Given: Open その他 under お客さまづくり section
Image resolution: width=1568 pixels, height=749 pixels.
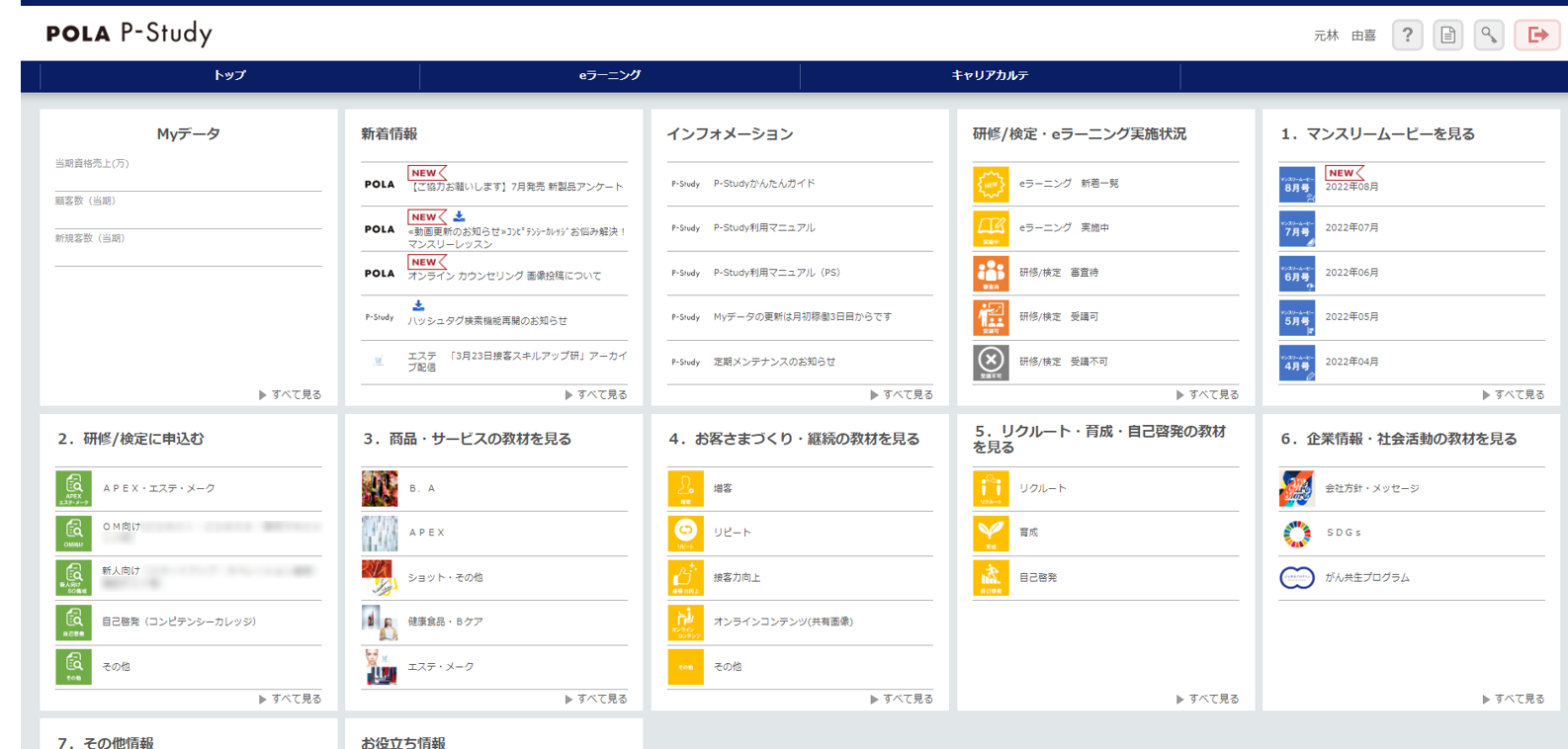Looking at the screenshot, I should click(728, 667).
